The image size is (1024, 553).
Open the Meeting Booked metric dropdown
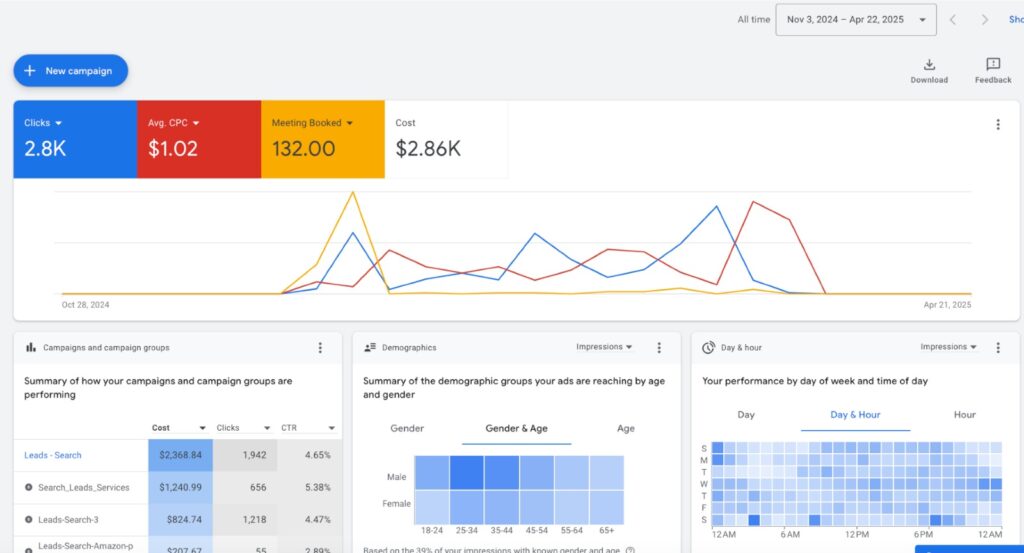350,123
